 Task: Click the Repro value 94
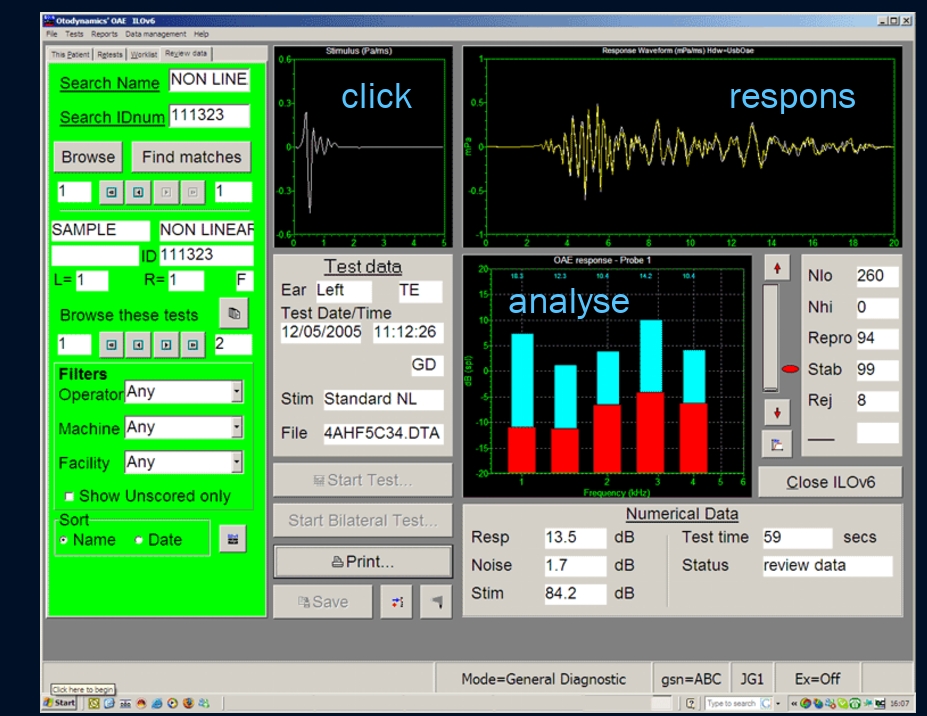[x=877, y=338]
